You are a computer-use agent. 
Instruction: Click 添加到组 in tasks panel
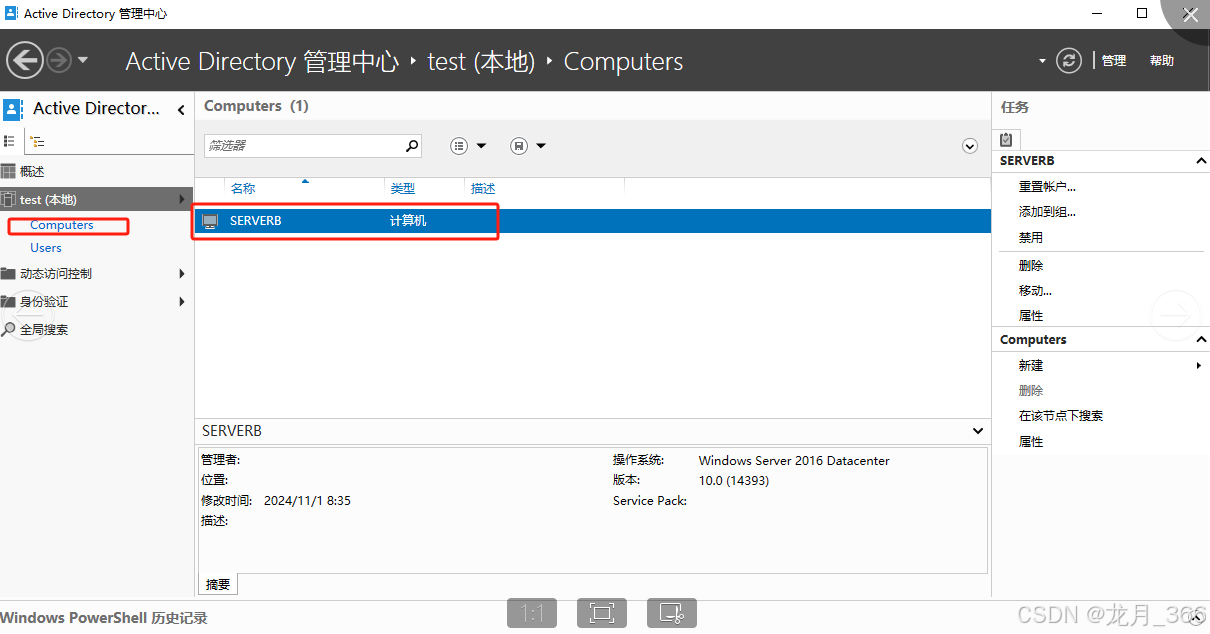click(1046, 212)
